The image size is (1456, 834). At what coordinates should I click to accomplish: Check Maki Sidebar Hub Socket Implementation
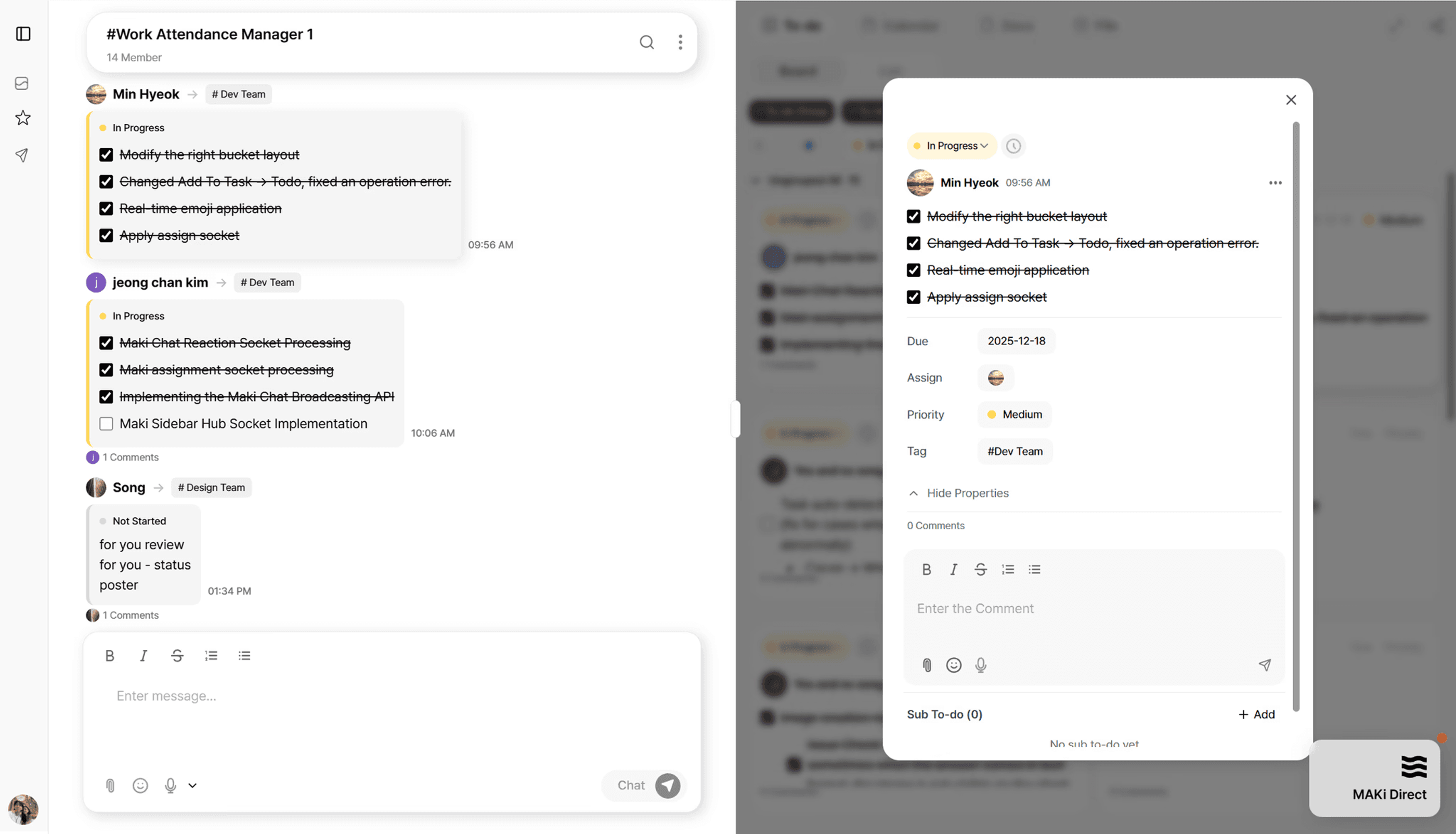(x=106, y=424)
